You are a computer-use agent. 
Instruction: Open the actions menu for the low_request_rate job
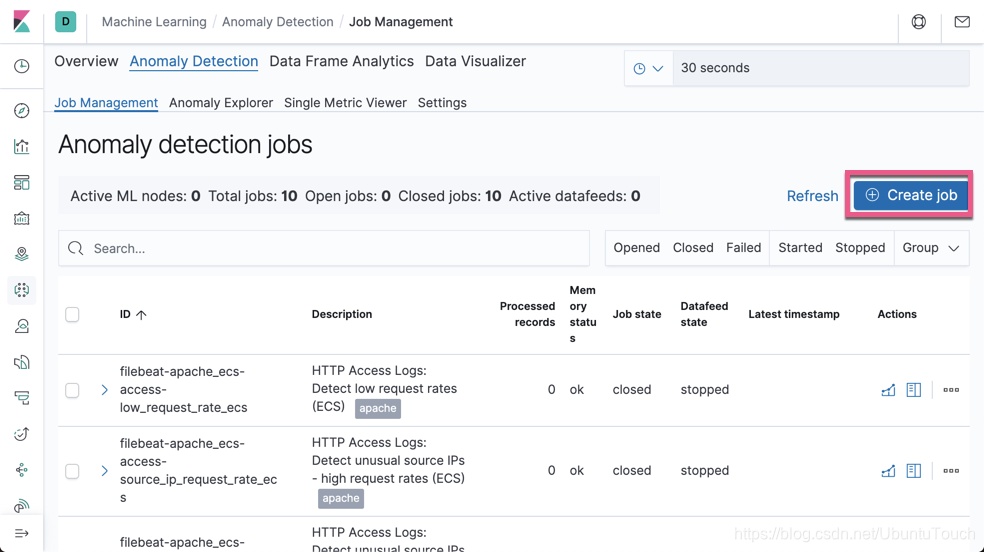[x=951, y=390]
